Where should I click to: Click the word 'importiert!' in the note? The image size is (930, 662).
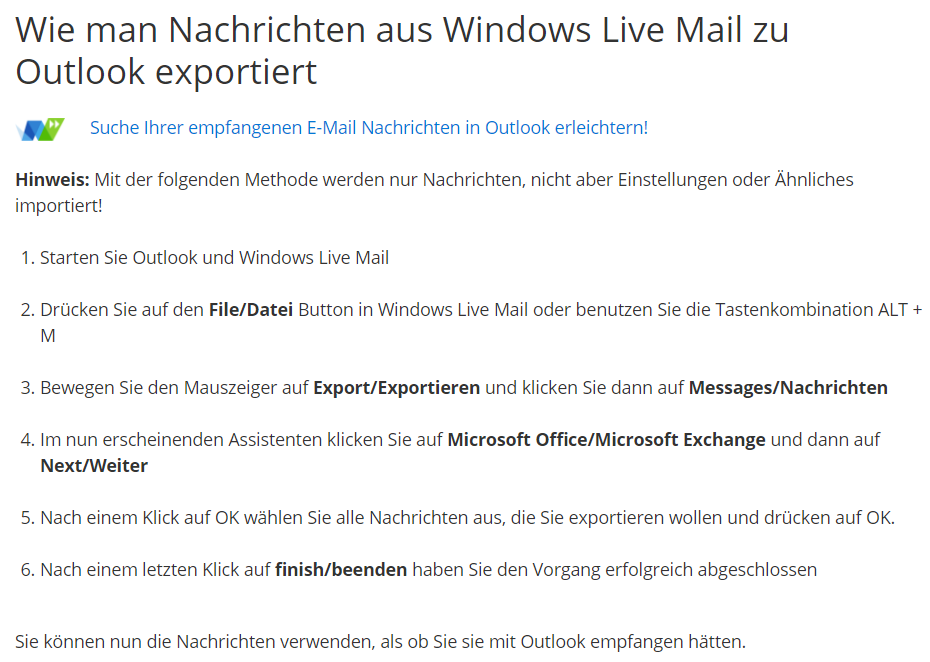coord(59,206)
